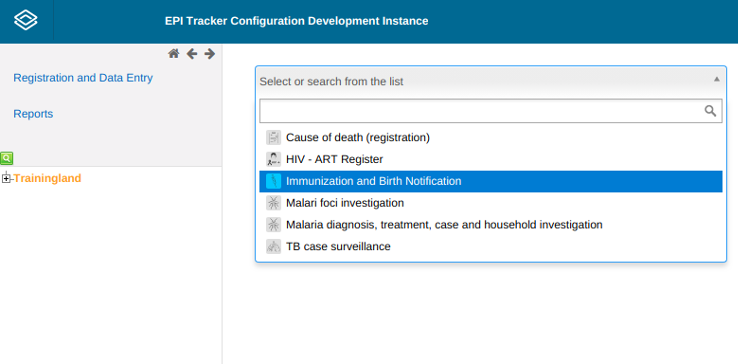Click Malari foci investigation mosquito icon
The width and height of the screenshot is (738, 364).
(273, 203)
